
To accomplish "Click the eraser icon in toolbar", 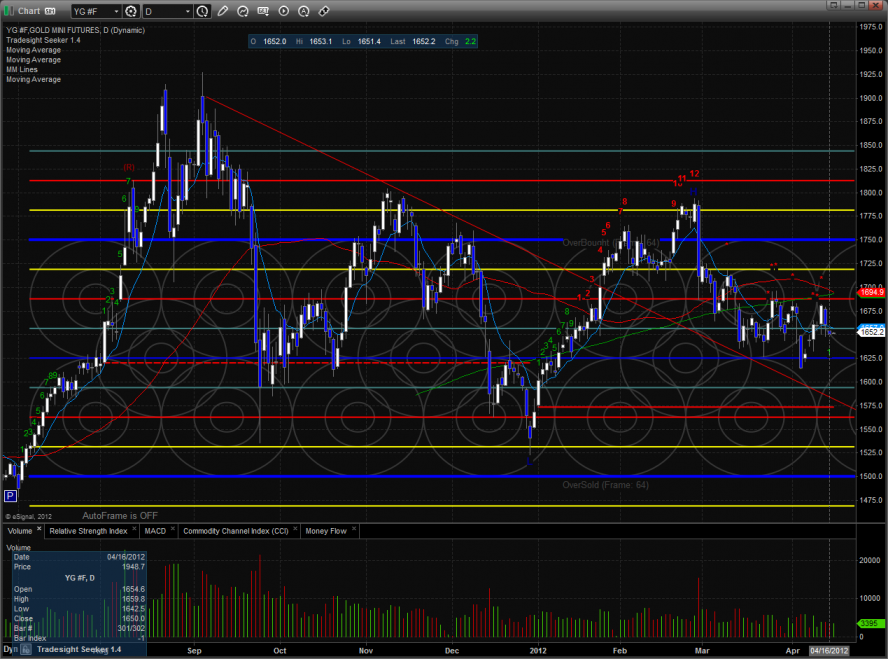I will [323, 12].
